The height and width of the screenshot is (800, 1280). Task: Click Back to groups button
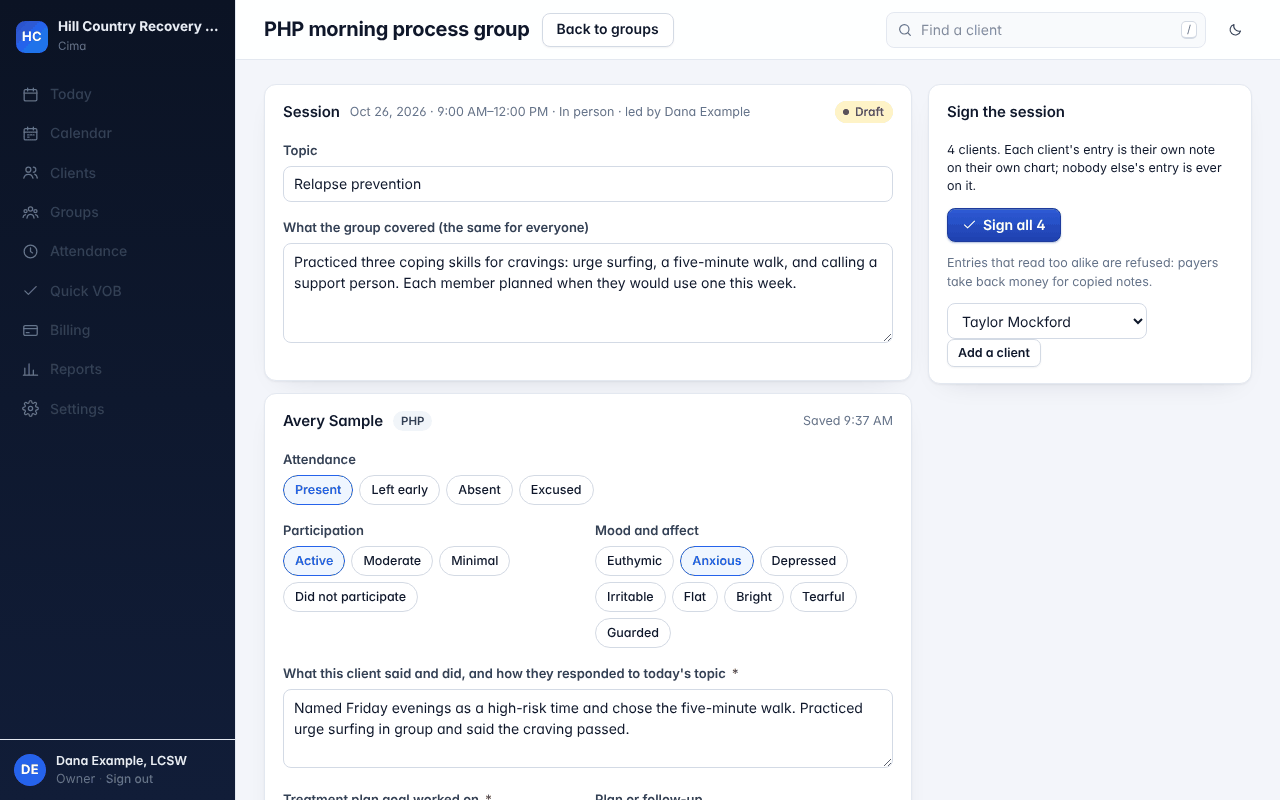coord(607,30)
